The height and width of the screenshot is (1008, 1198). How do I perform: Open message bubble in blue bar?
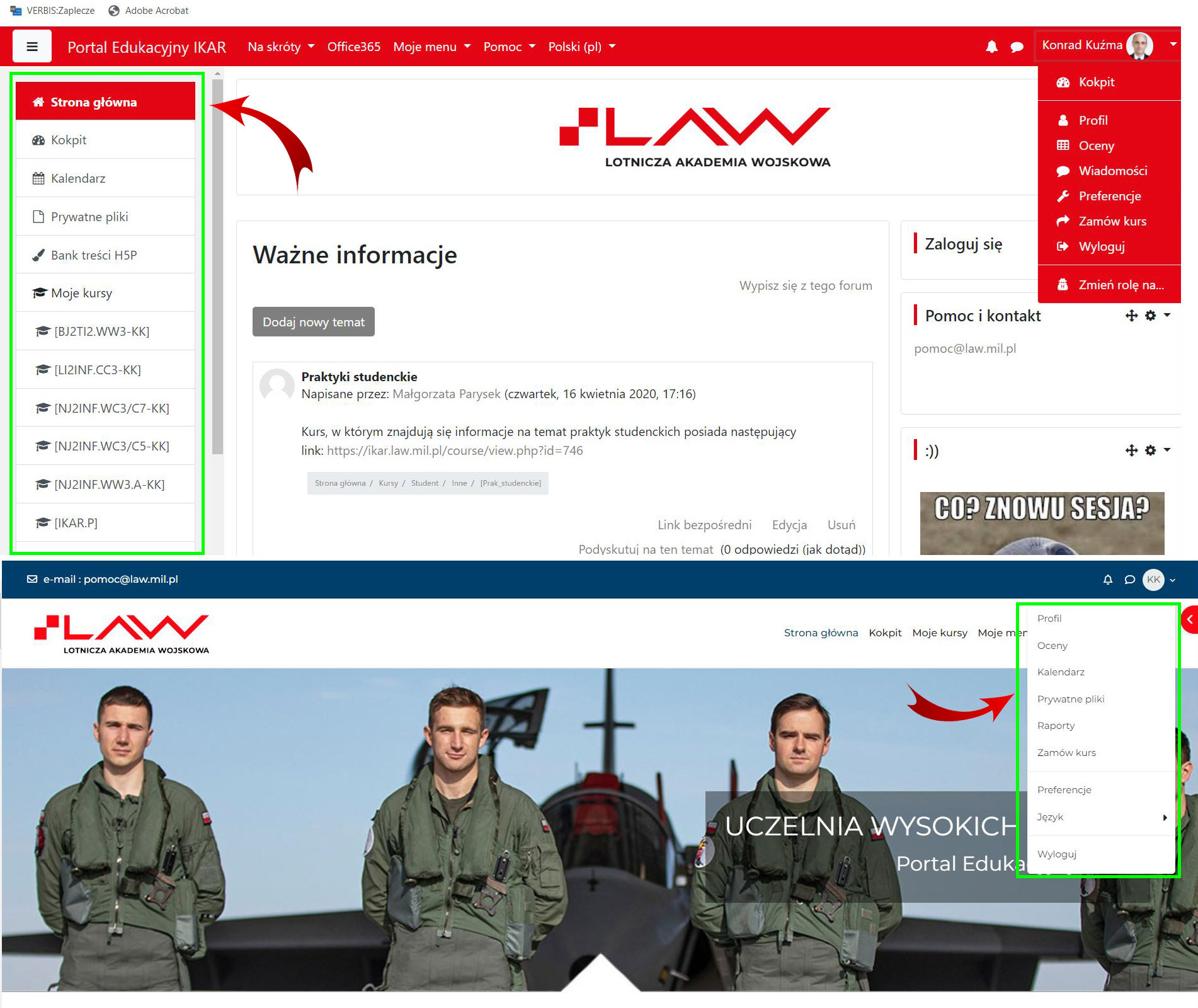coord(1130,580)
